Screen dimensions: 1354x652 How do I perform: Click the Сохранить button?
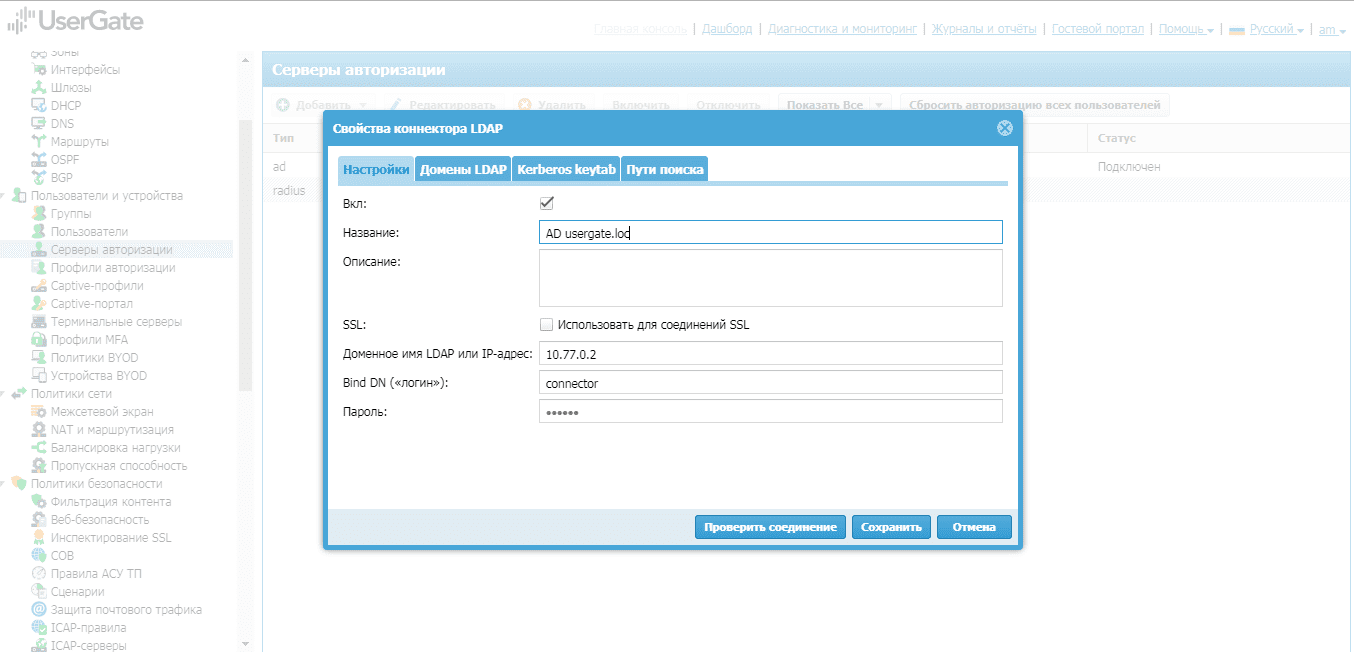point(891,527)
